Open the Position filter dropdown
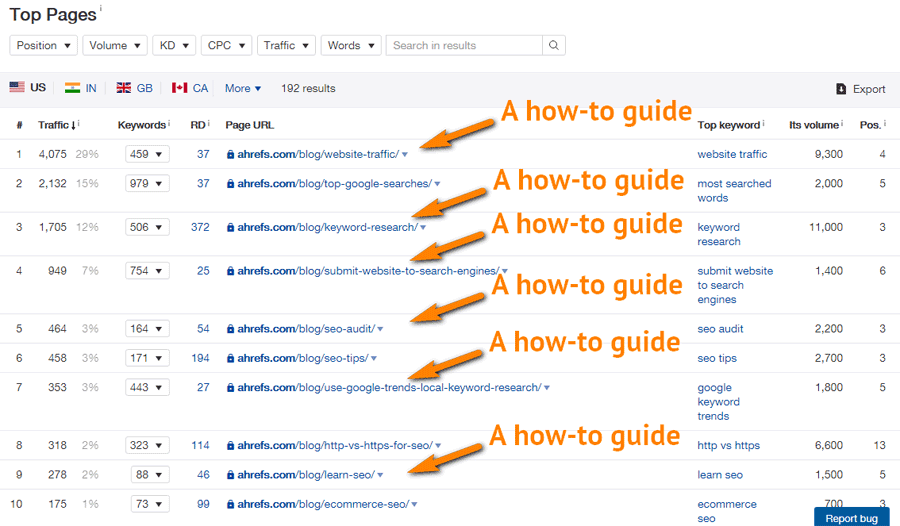900x526 pixels. click(44, 45)
